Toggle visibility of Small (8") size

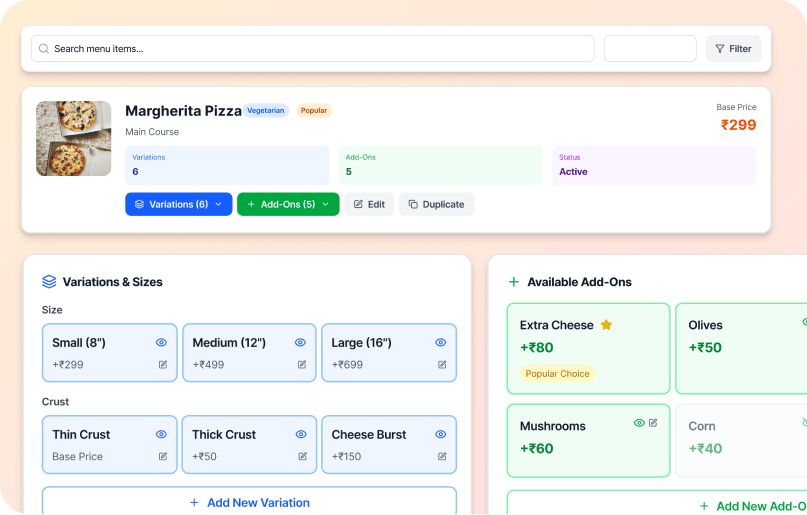(x=162, y=343)
